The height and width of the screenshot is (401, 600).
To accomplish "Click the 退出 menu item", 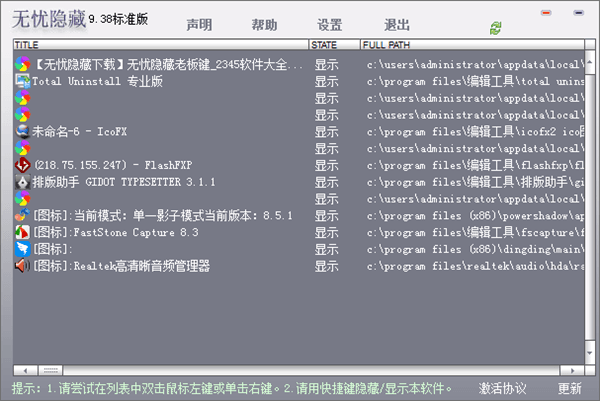I will point(397,25).
